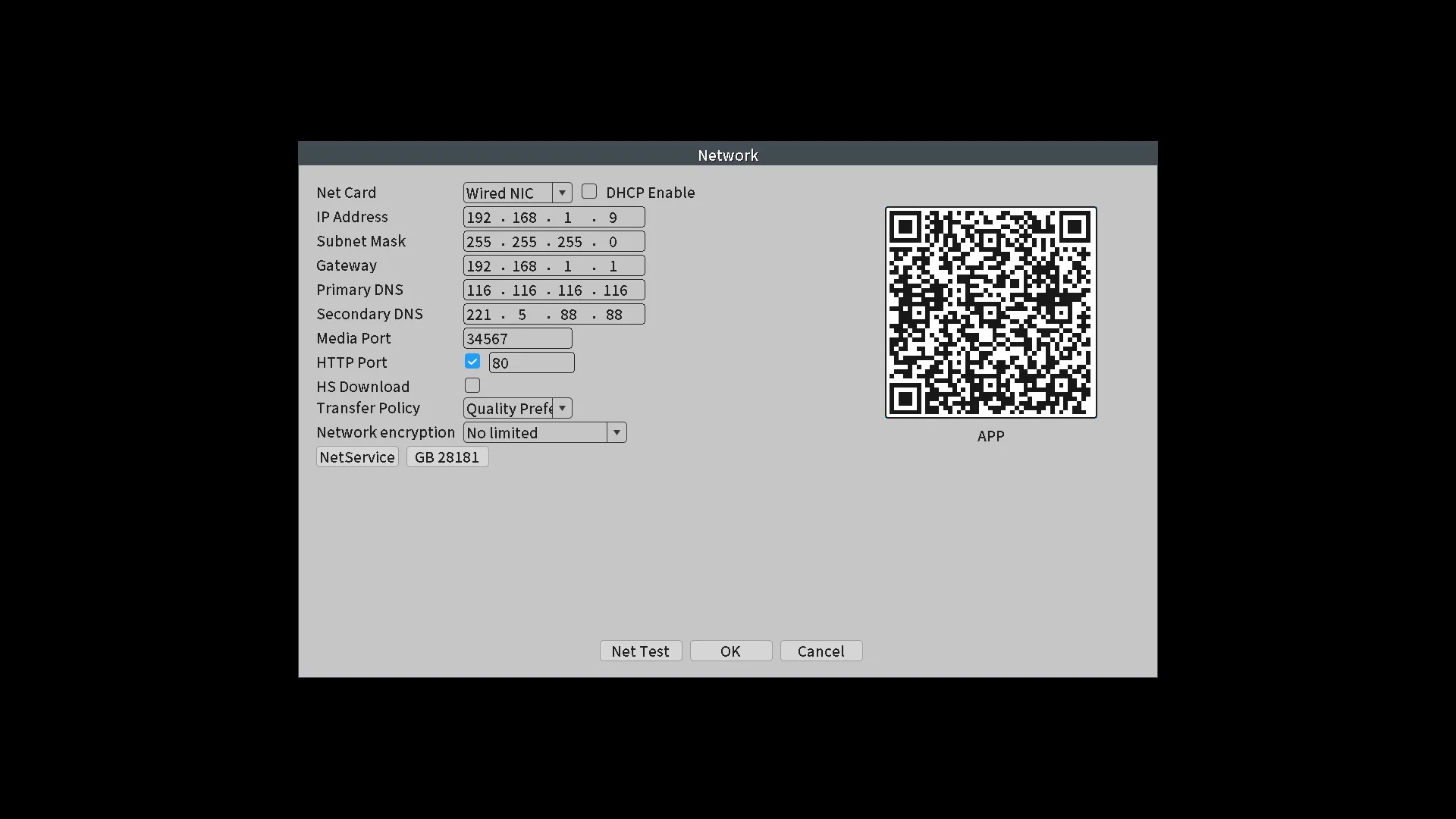Viewport: 1456px width, 819px height.
Task: Confirm settings with OK
Action: (x=730, y=651)
